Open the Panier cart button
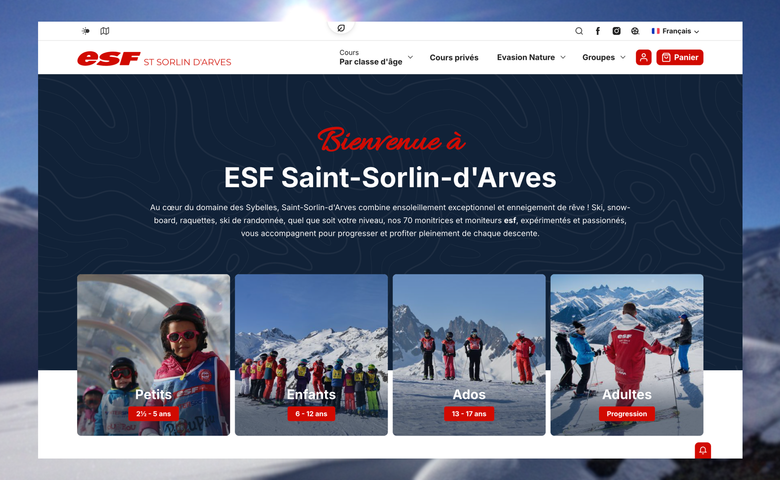Viewport: 780px width, 480px height. [680, 57]
